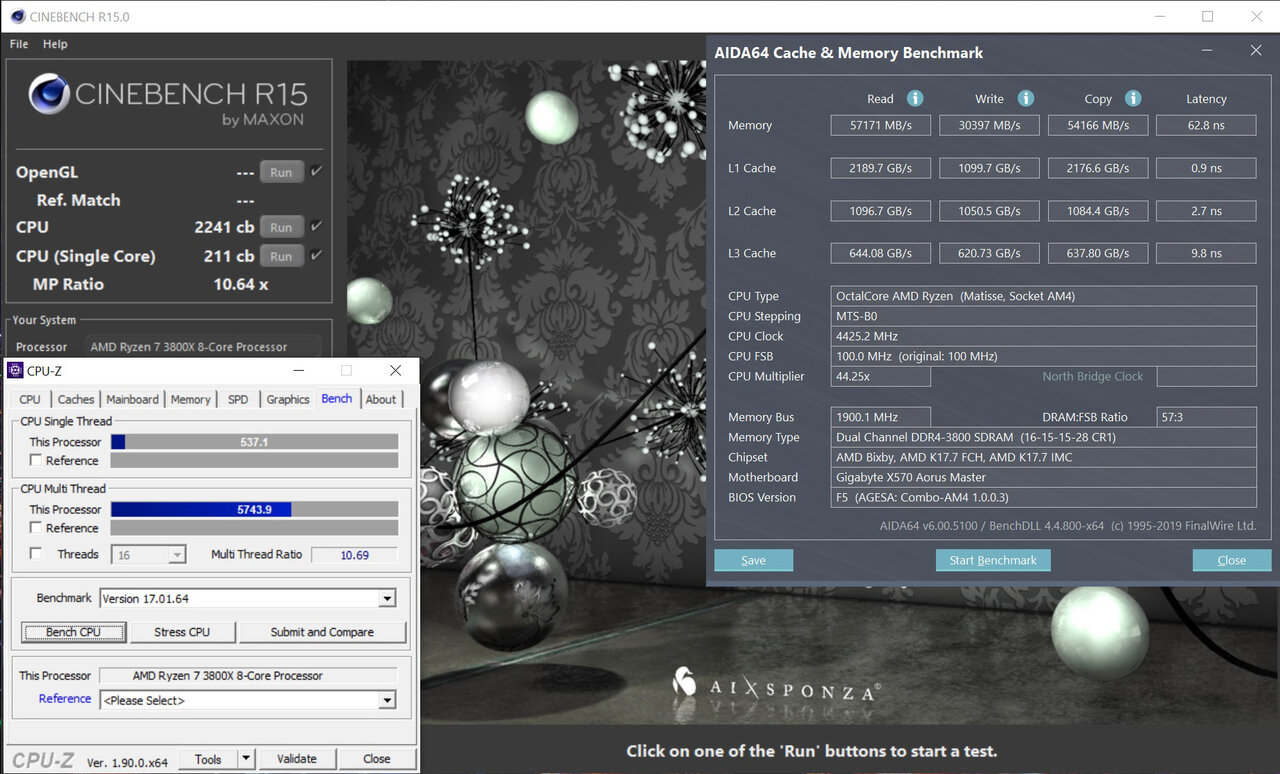Click the Multi Thread score bar 5743.9
The height and width of the screenshot is (774, 1280).
(254, 509)
